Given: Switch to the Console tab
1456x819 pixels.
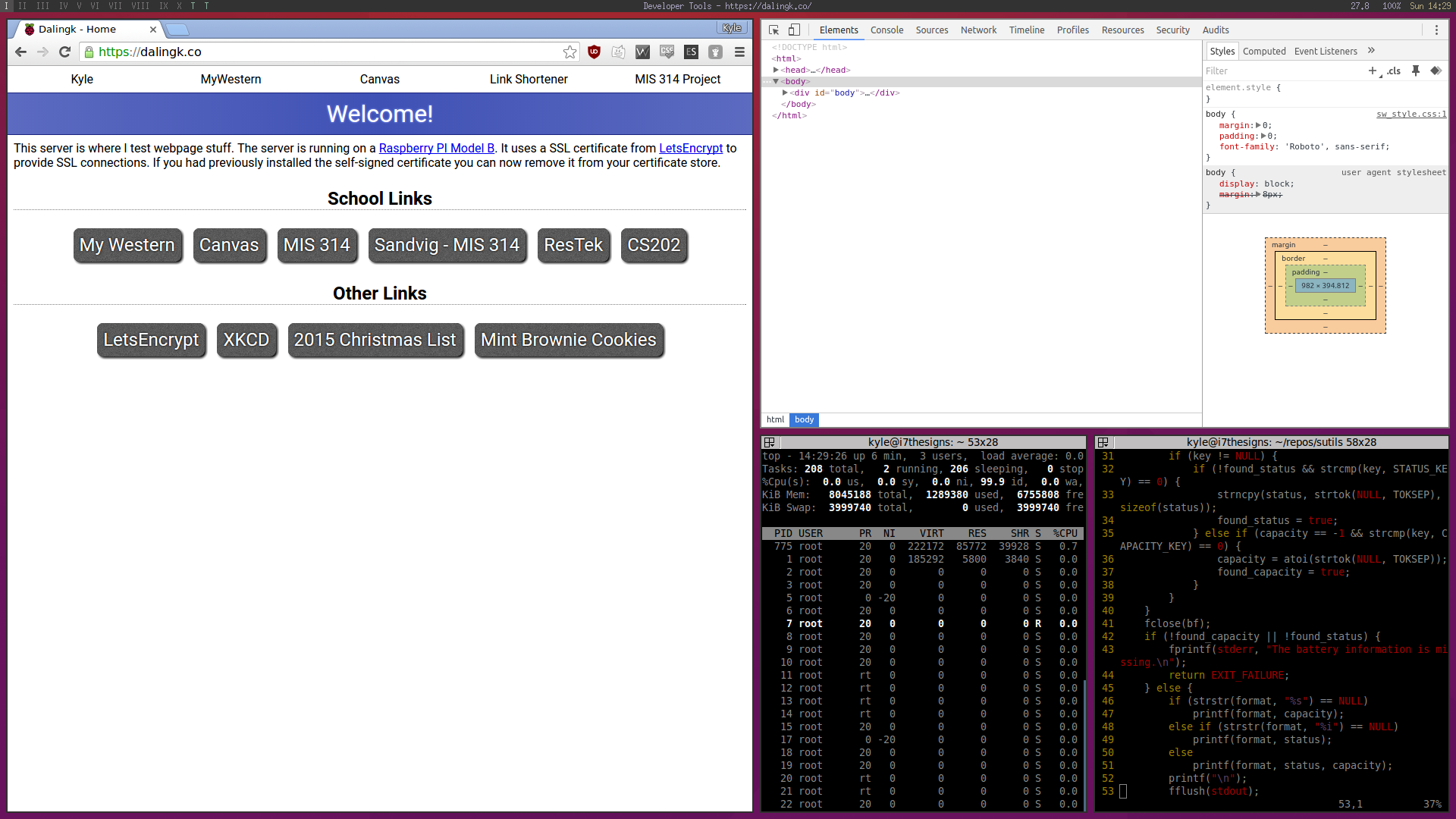Looking at the screenshot, I should (x=886, y=30).
